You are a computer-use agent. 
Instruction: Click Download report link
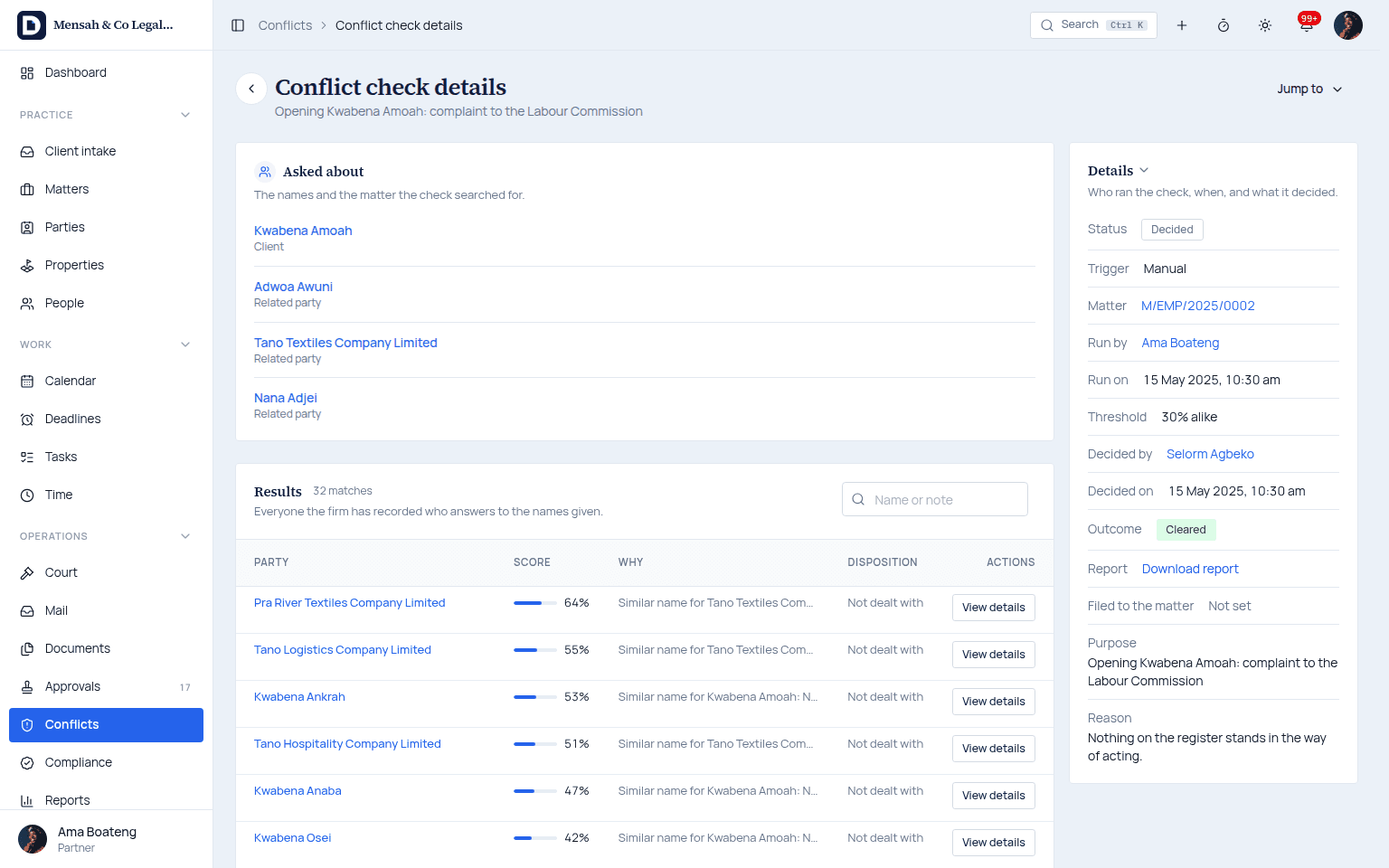click(x=1190, y=569)
